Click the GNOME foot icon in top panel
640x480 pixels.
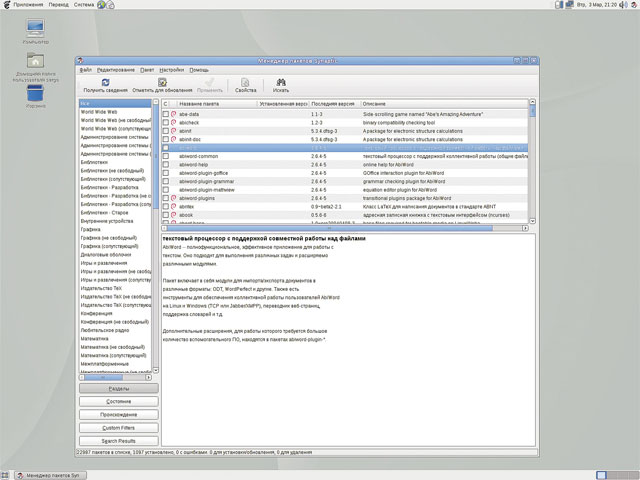coord(6,4)
